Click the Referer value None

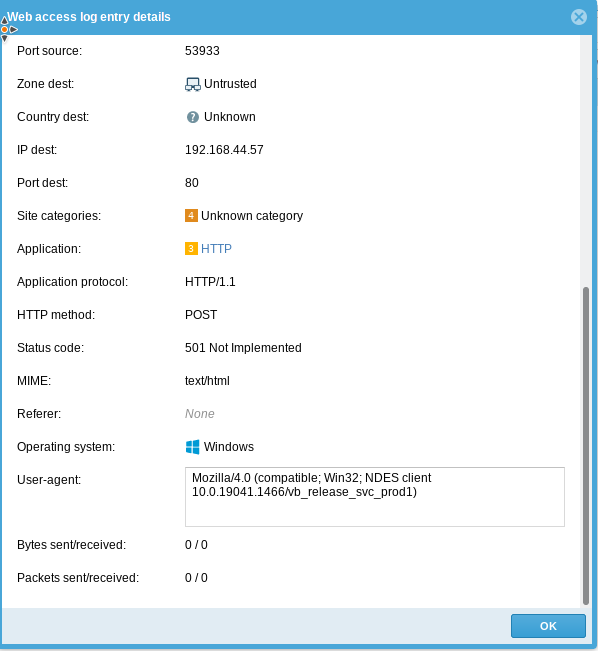tap(200, 414)
